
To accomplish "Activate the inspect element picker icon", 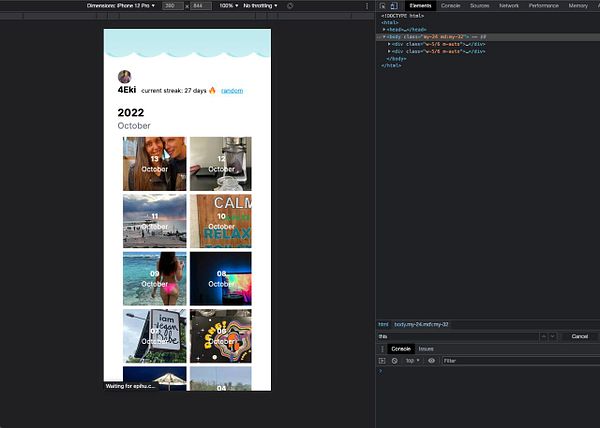I will 382,6.
